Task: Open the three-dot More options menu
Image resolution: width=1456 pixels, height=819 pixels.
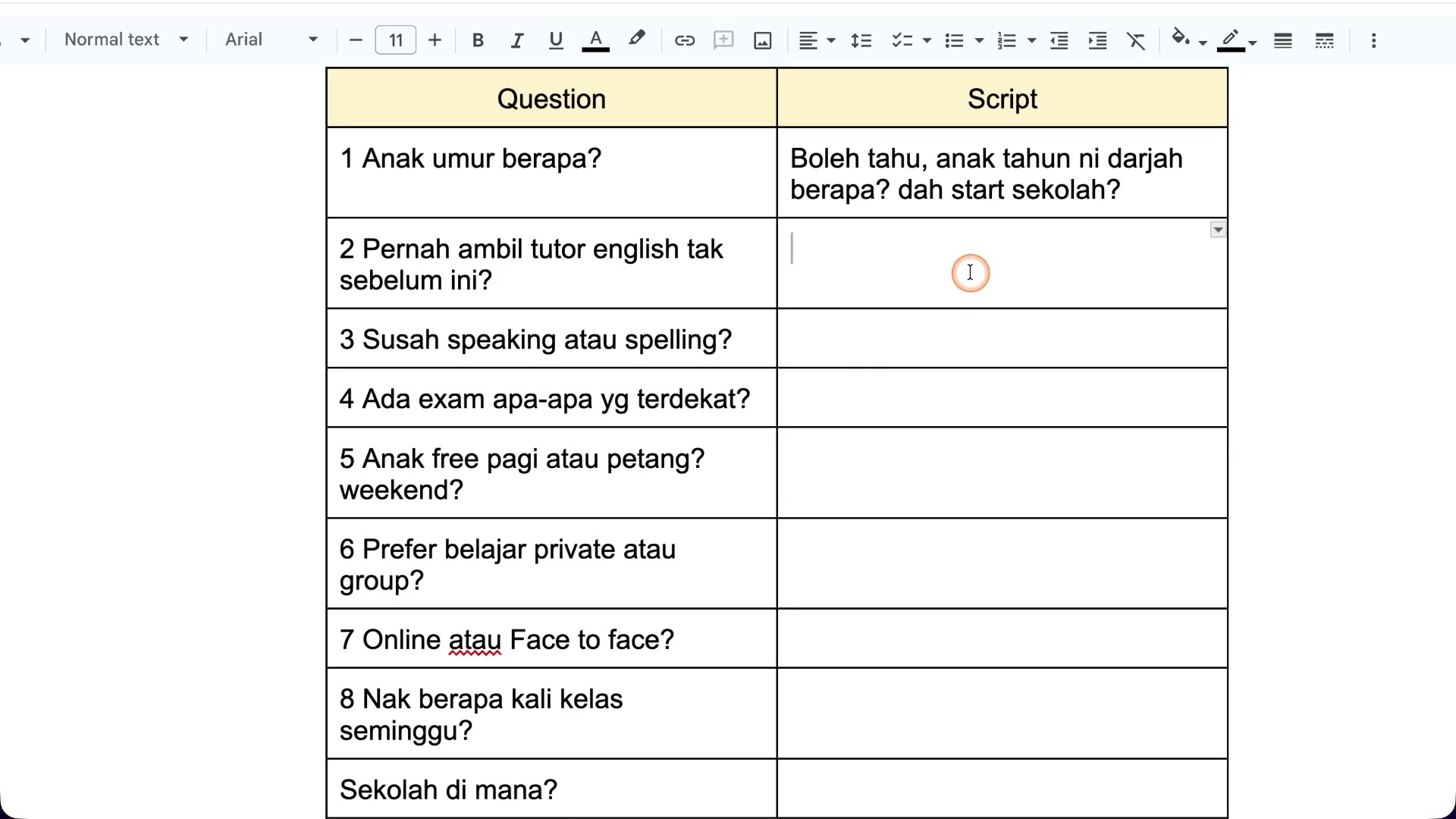Action: (1373, 40)
